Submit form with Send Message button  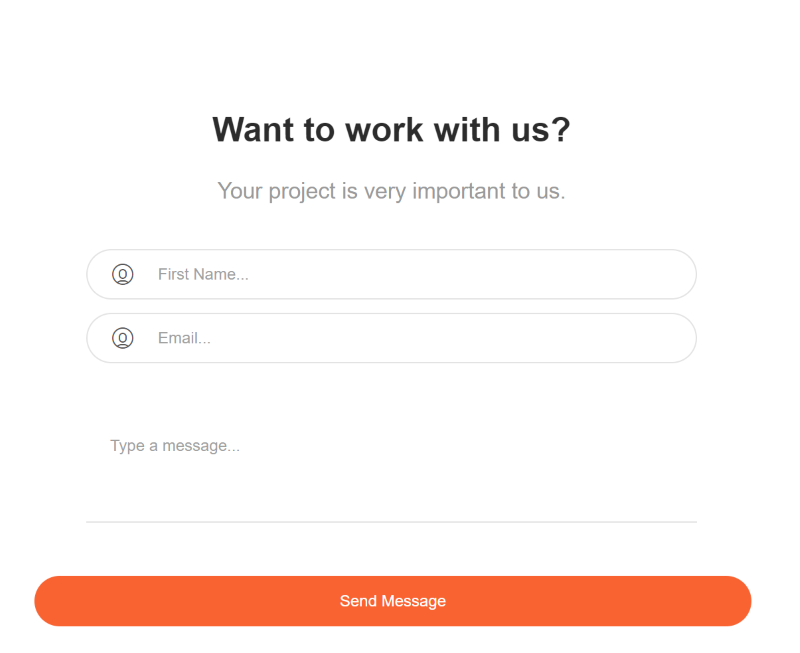[392, 601]
